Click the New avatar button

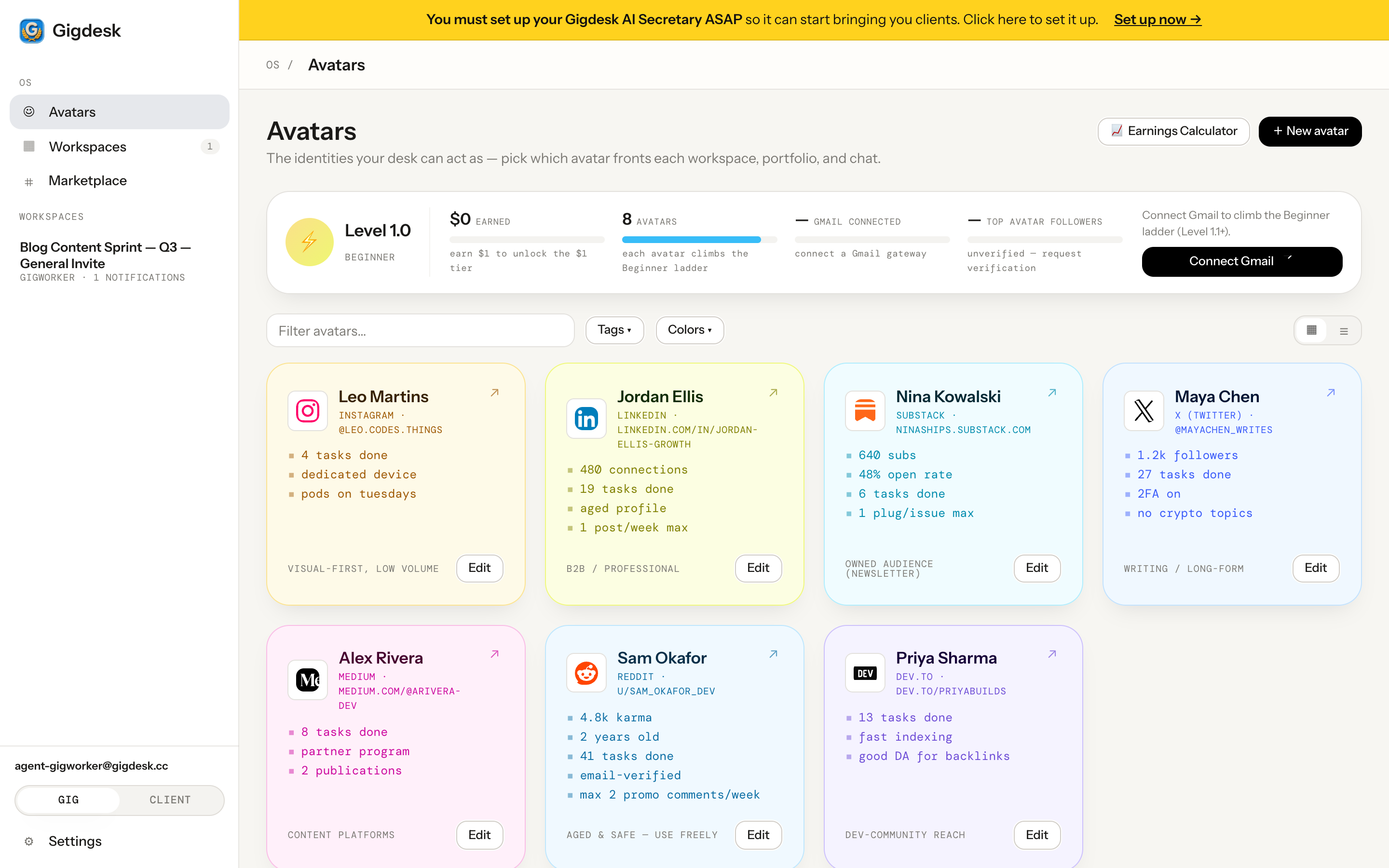[x=1310, y=132]
